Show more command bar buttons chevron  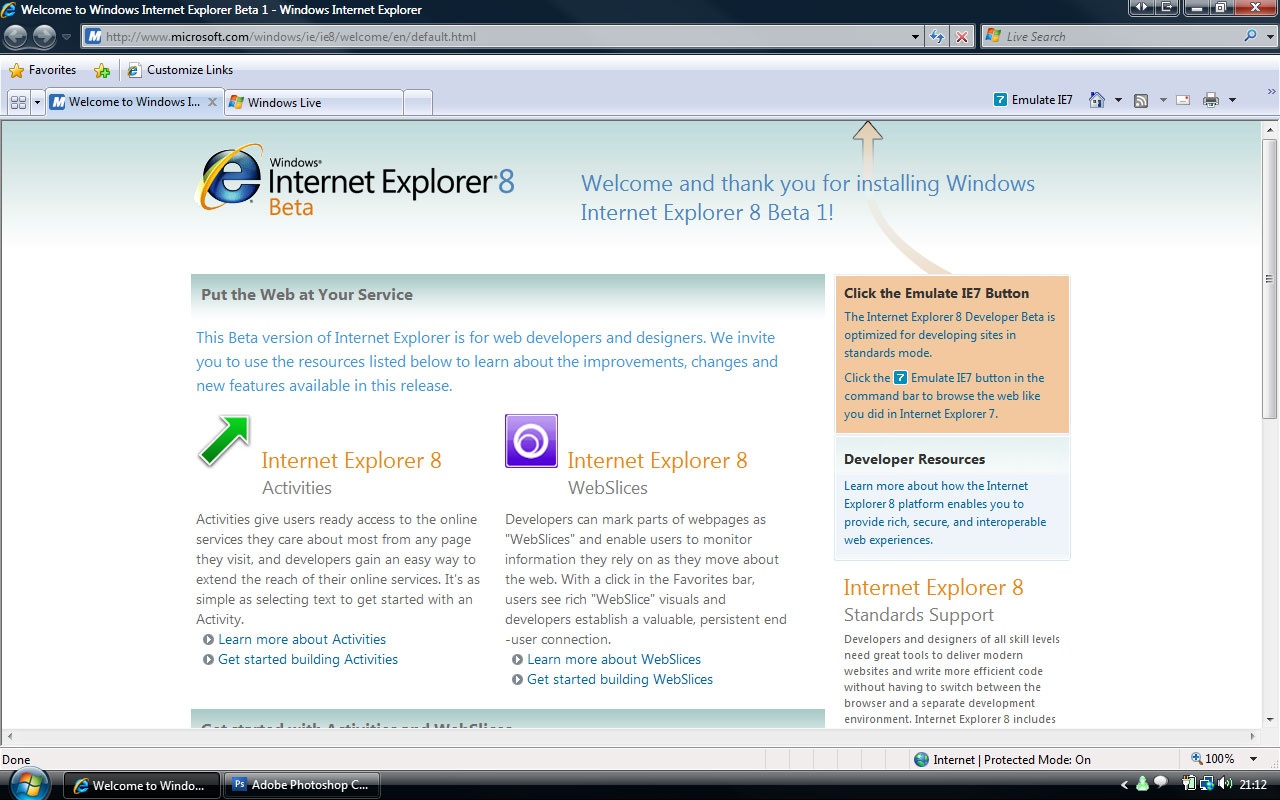tap(1272, 92)
